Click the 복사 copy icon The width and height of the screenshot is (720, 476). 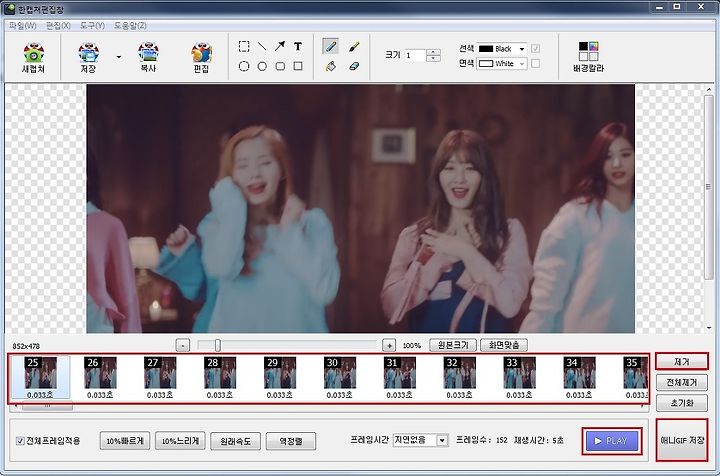click(148, 57)
